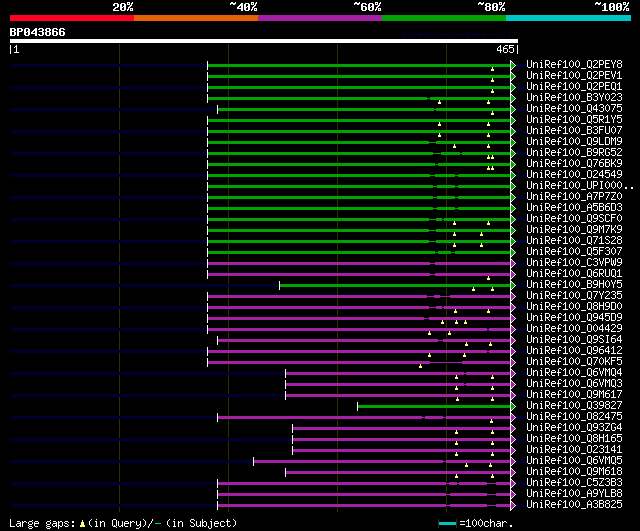Click the UniRef100_Q9M617 label
Image resolution: width=640 pixels, height=531 pixels.
point(574,395)
